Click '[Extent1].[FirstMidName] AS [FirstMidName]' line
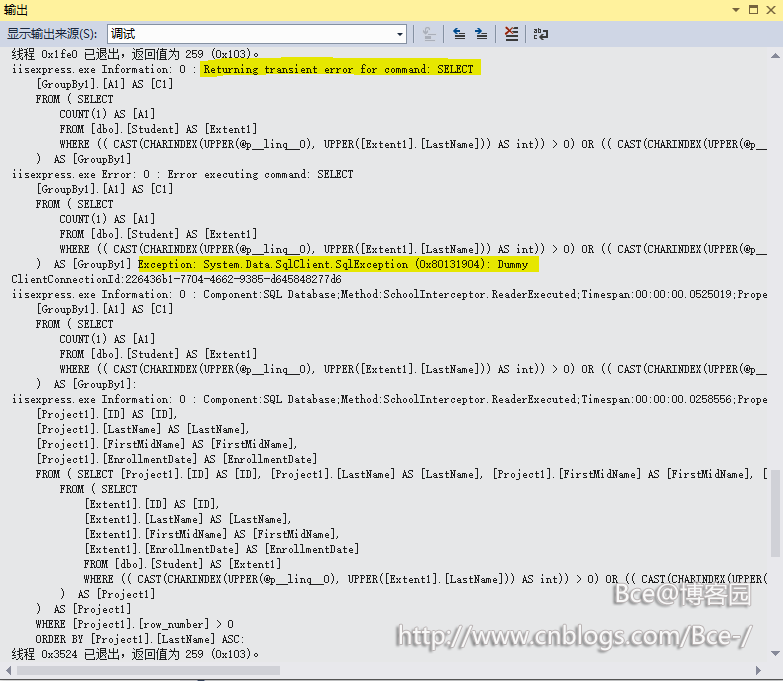Viewport: 783px width, 681px height. coord(212,534)
